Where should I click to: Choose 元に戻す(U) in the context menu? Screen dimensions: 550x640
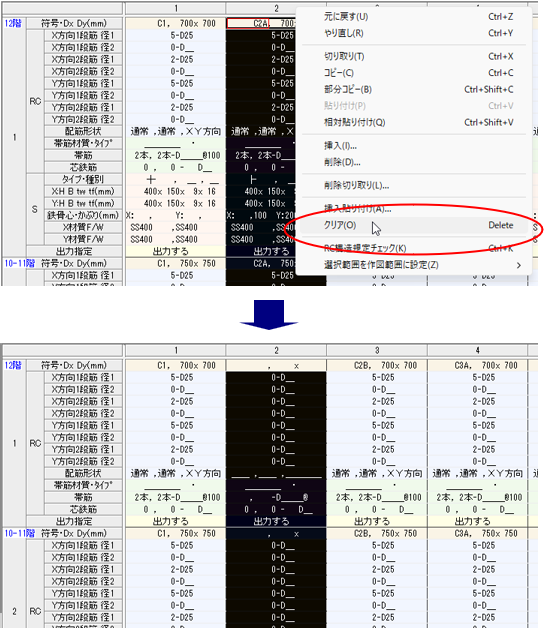coord(414,17)
